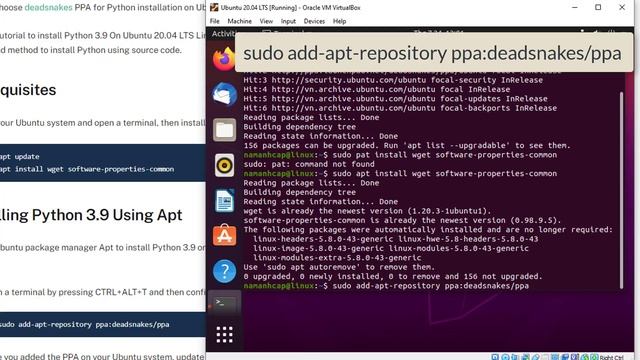This screenshot has height=360, width=640.
Task: Show Applications grid button in dock
Action: coord(224,335)
